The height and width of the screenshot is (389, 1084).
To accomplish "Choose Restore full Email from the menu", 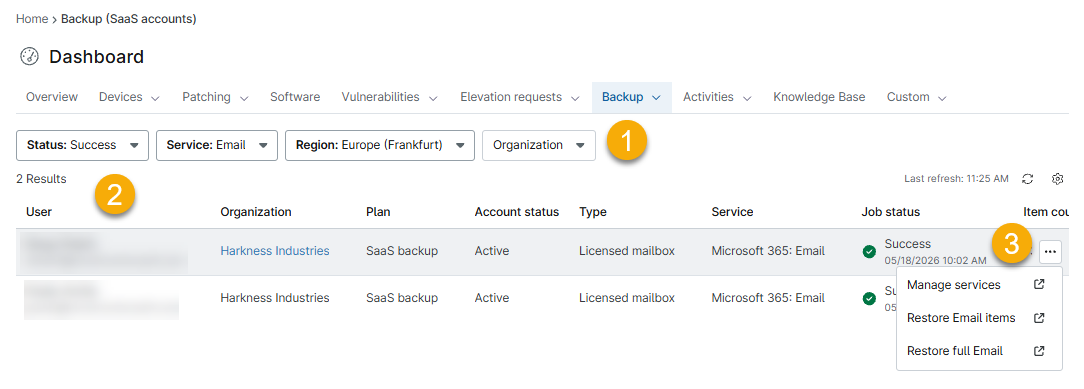I will (979, 351).
